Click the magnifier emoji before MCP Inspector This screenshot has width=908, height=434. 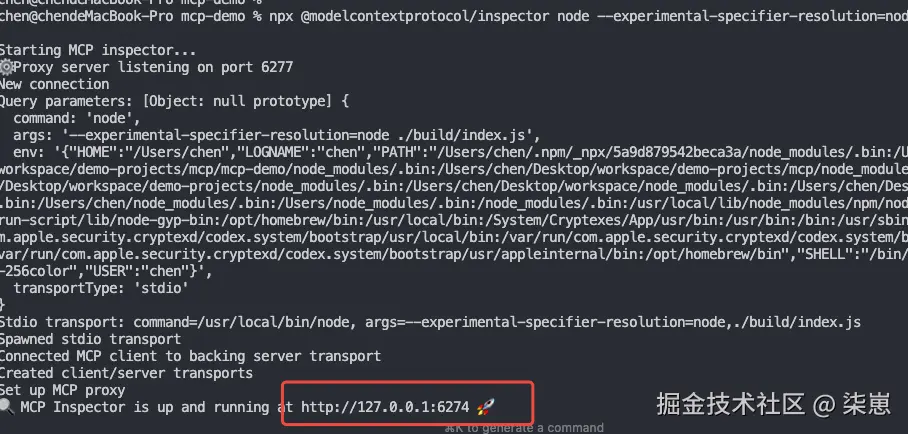6,407
